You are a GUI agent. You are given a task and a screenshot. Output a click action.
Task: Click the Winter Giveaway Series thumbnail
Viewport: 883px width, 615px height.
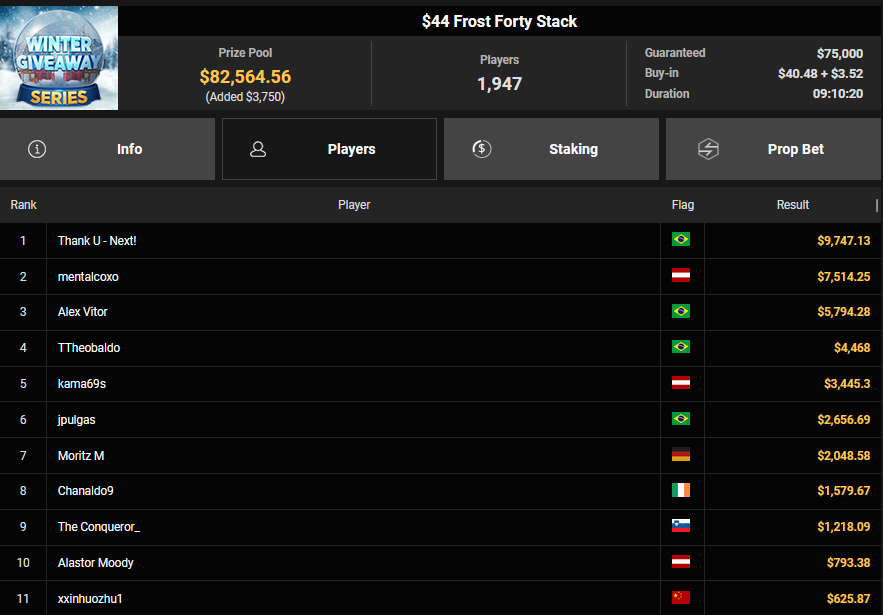[x=59, y=58]
